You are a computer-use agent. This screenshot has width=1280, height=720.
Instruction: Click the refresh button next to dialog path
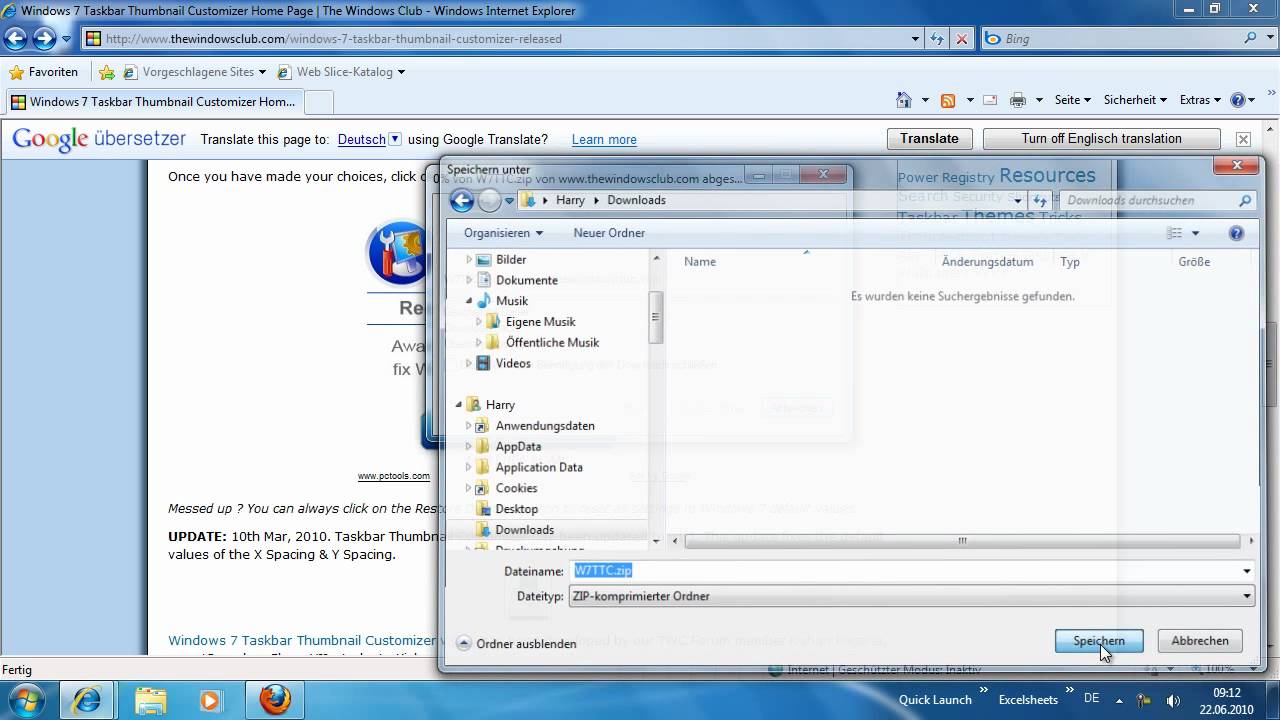(1040, 201)
